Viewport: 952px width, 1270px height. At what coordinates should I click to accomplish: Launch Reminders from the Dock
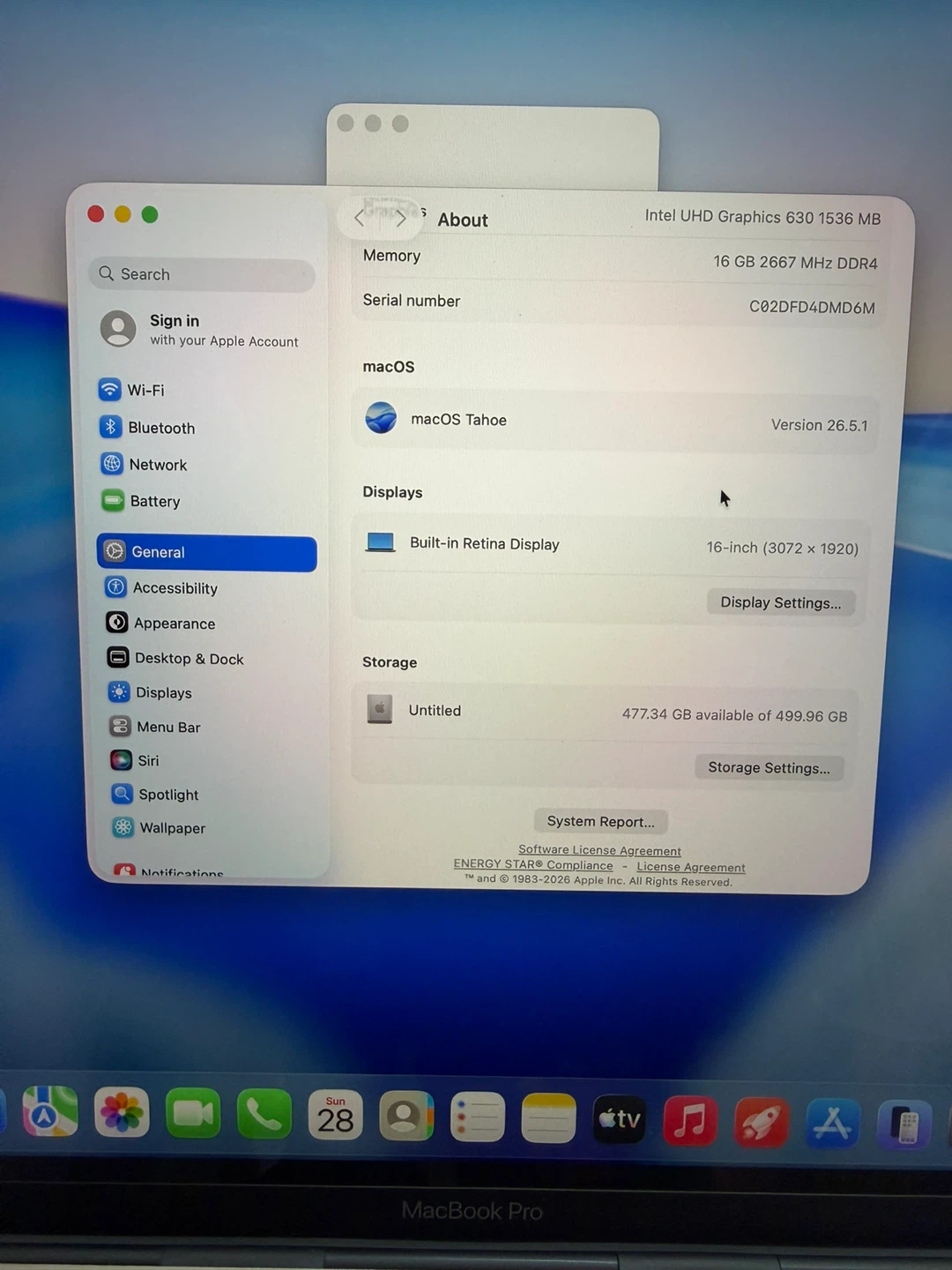477,1118
